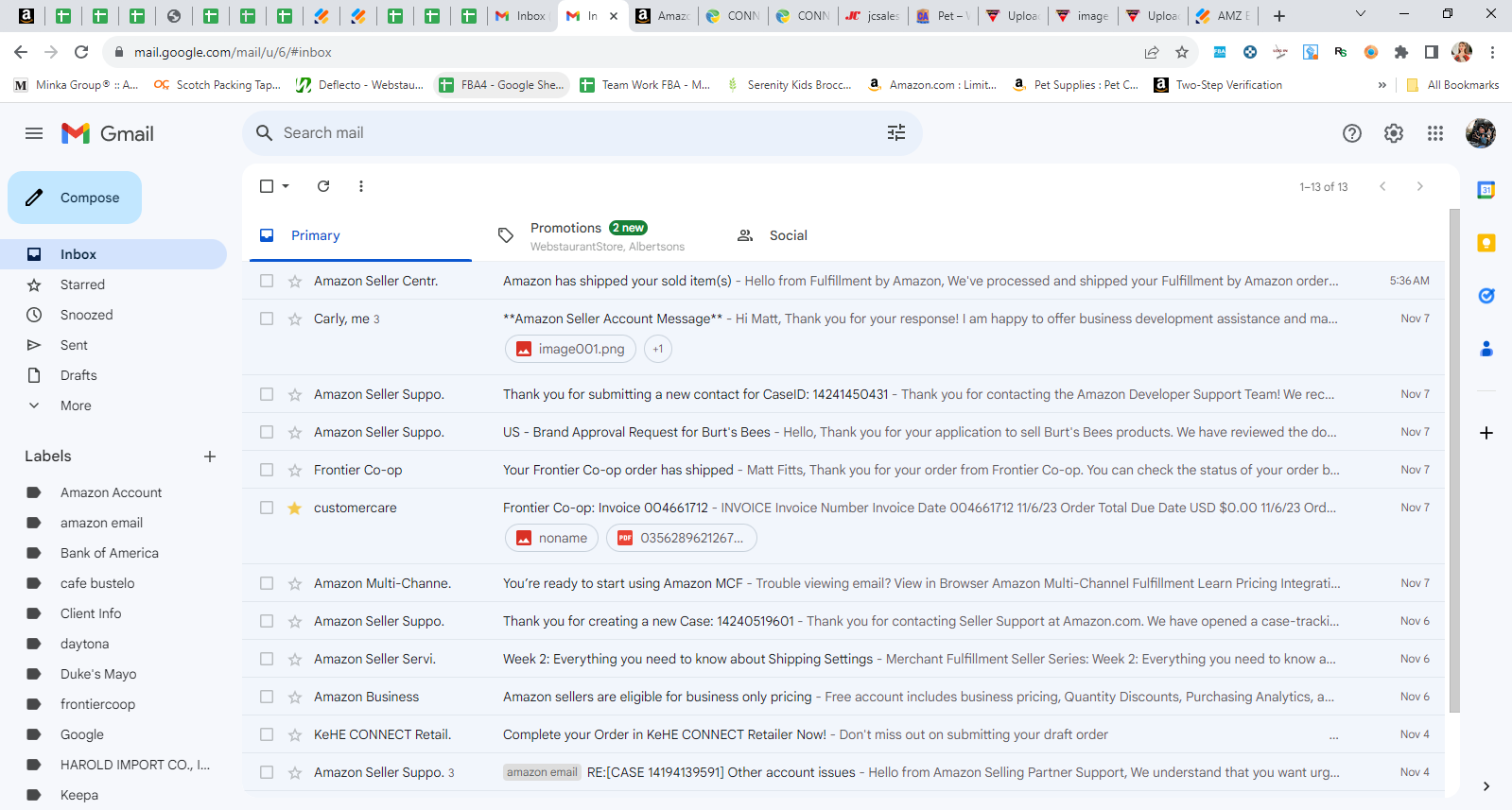
Task: Open Google Keep side panel icon
Action: [1486, 243]
